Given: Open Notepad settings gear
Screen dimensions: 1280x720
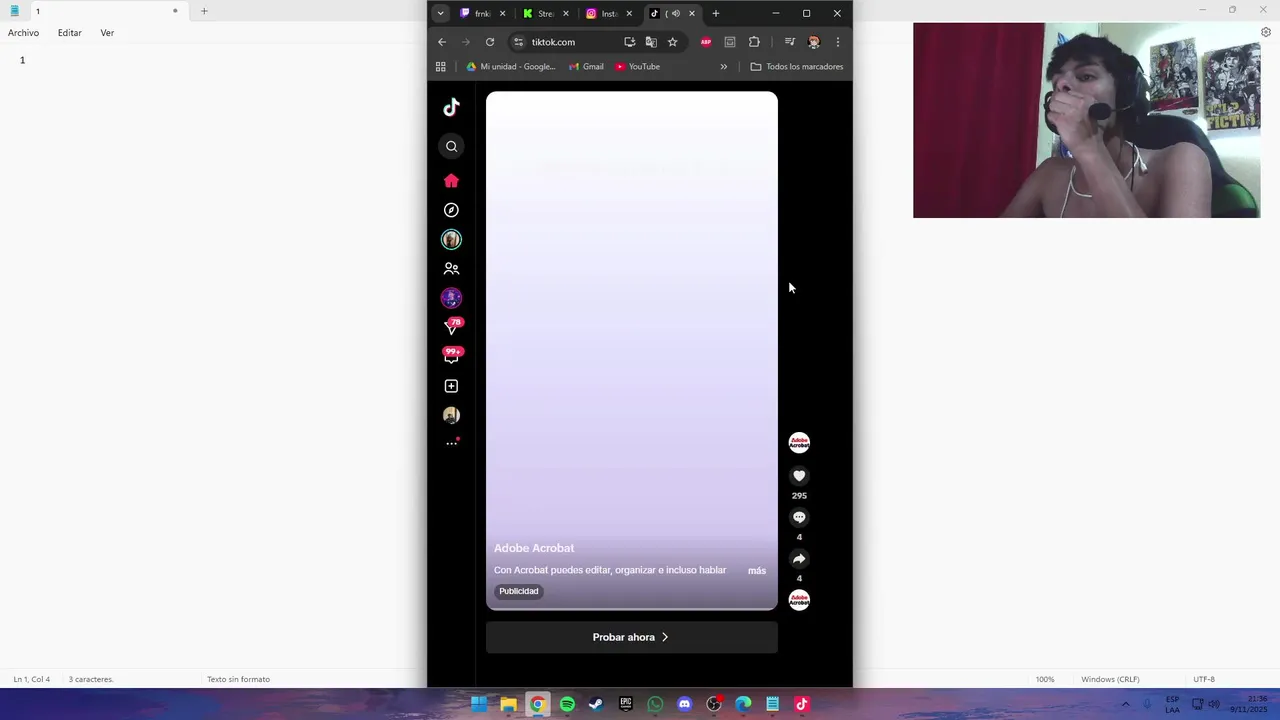Looking at the screenshot, I should coord(1265,32).
